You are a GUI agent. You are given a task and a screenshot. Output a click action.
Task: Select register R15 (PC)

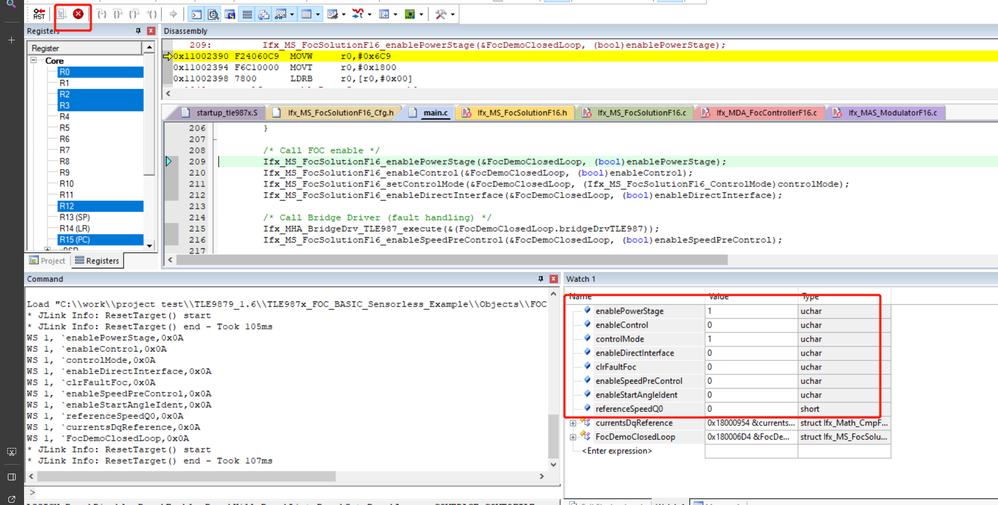(100, 239)
